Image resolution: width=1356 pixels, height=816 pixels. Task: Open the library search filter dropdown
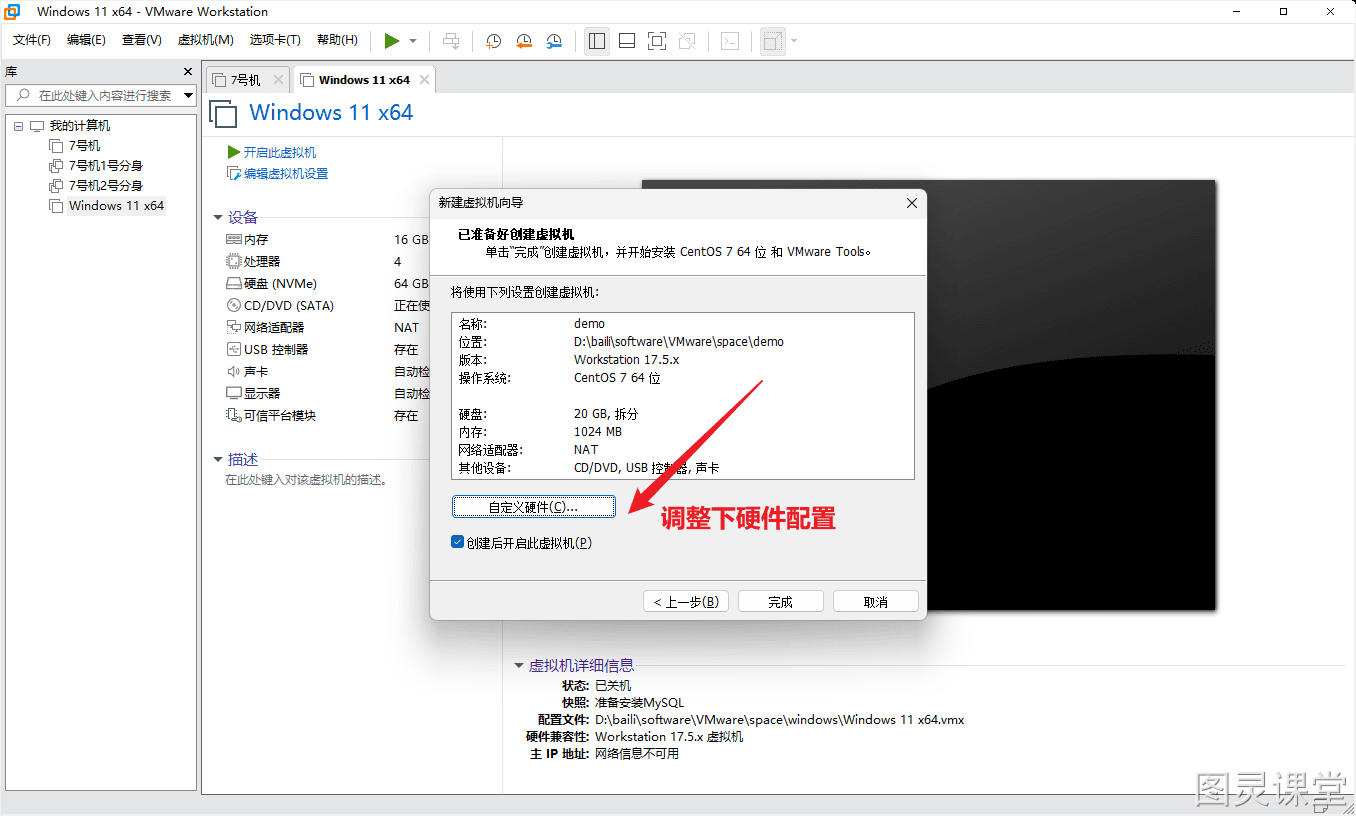point(188,95)
